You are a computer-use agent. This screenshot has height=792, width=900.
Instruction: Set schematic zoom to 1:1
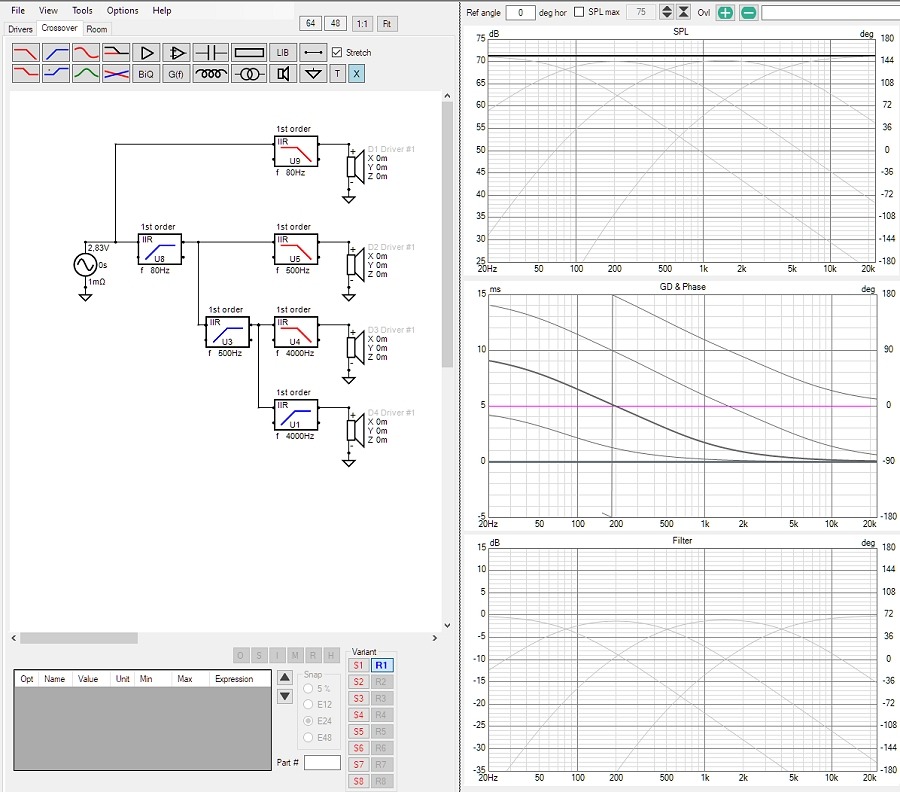[362, 24]
